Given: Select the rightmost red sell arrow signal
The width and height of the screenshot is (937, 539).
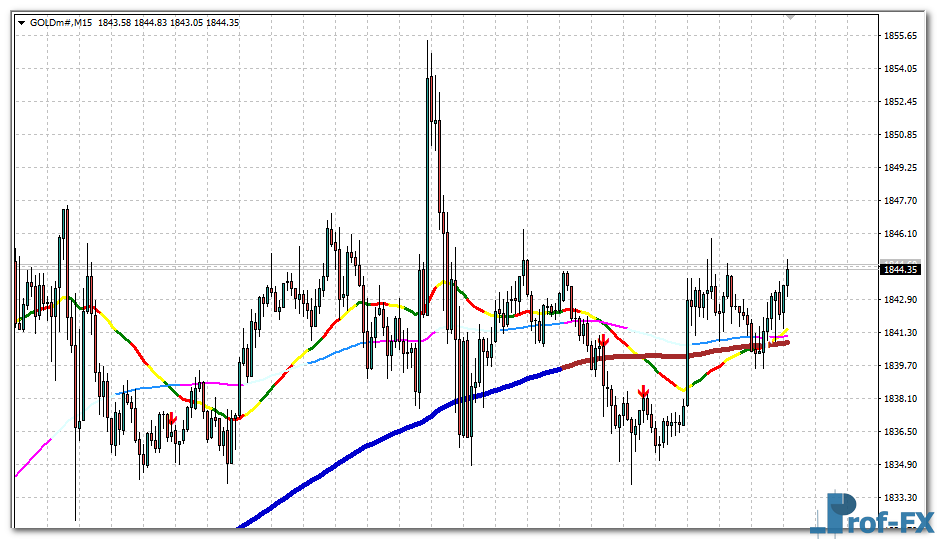Looking at the screenshot, I should (x=643, y=391).
